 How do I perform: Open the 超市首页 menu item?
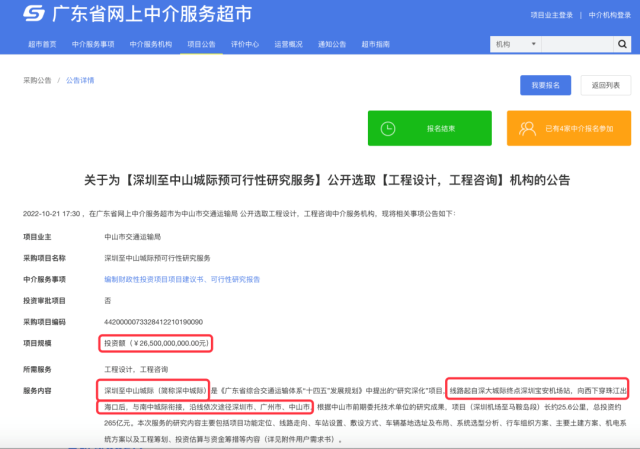pyautogui.click(x=42, y=44)
